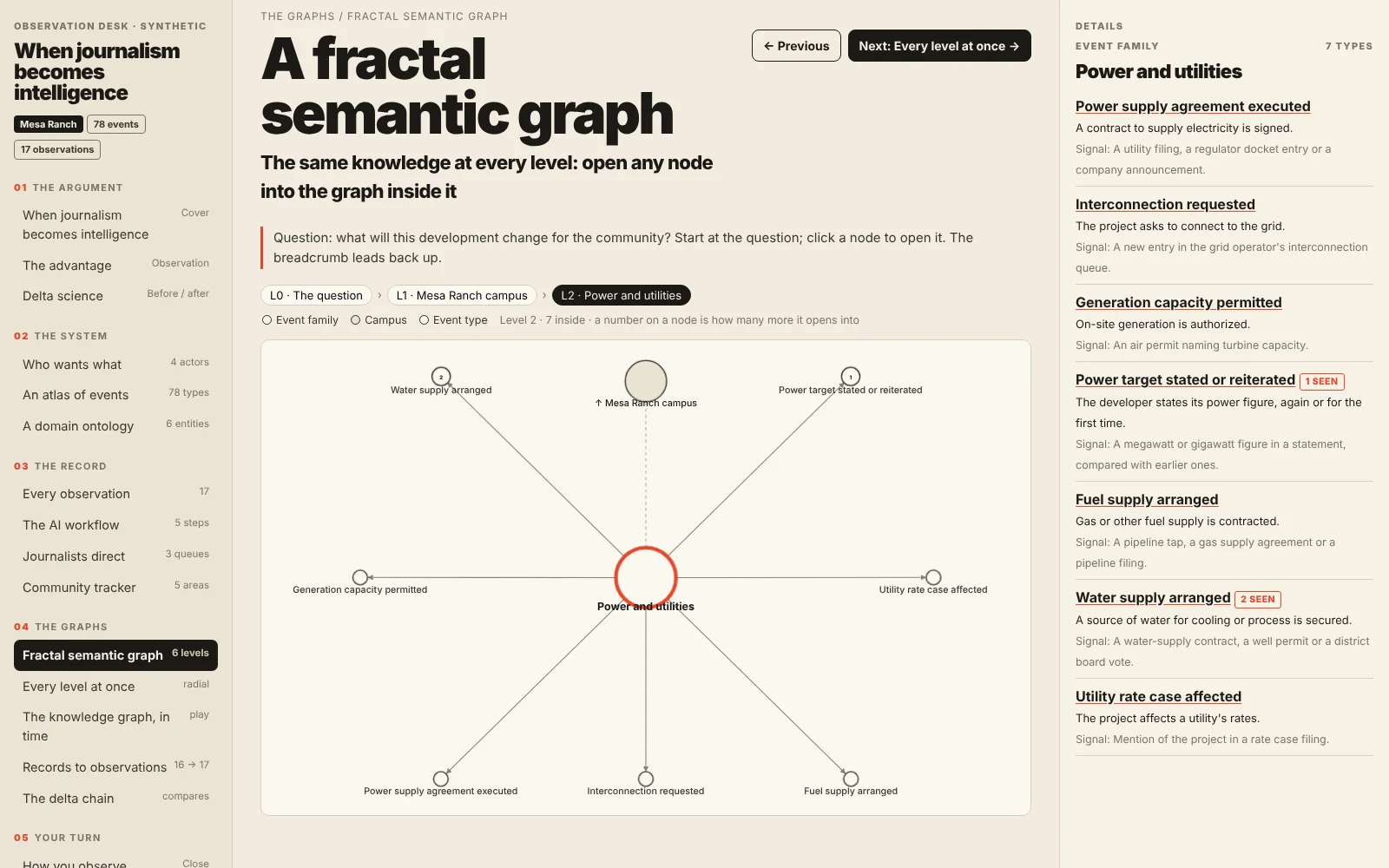Viewport: 1389px width, 868px height.
Task: Open the Interconnection requested details link
Action: click(1165, 204)
